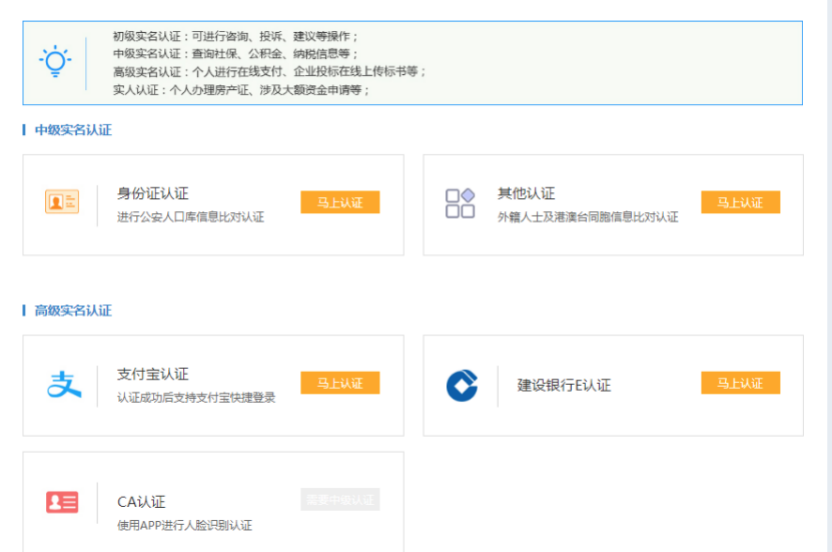The image size is (832, 552).
Task: Select the CA认证 title
Action: pos(141,502)
